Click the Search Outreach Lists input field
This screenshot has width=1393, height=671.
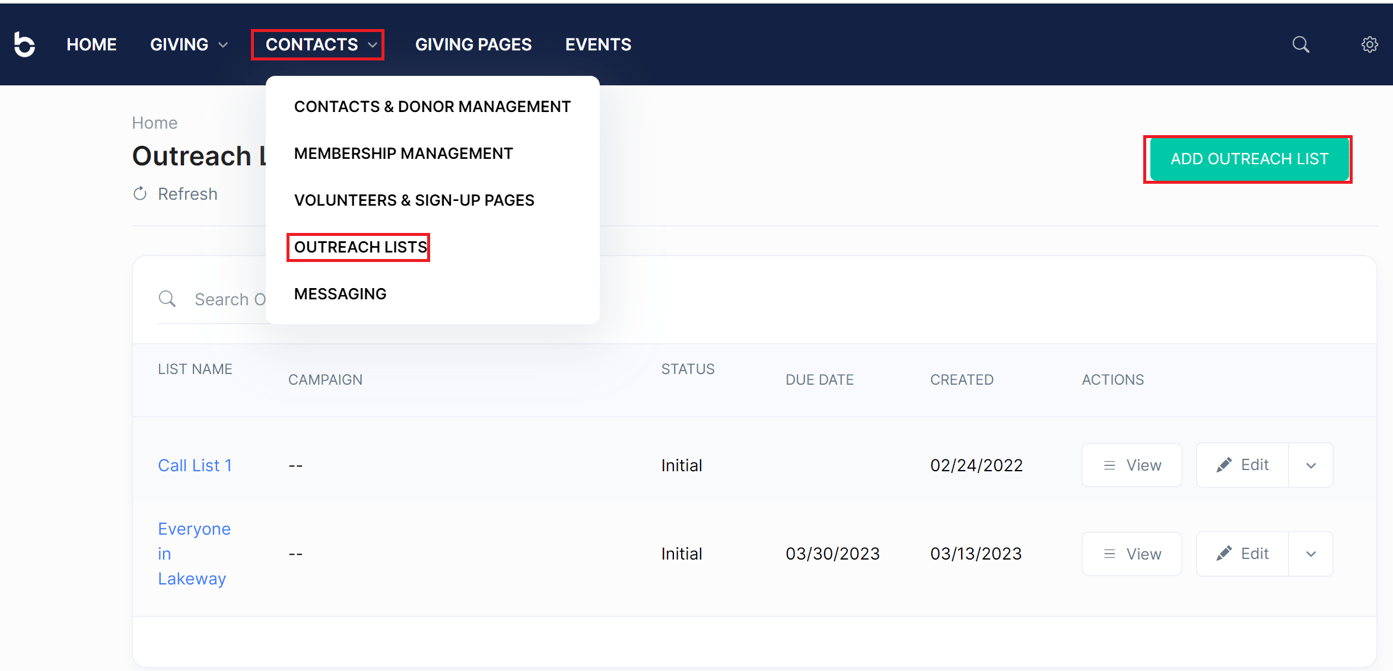click(230, 298)
